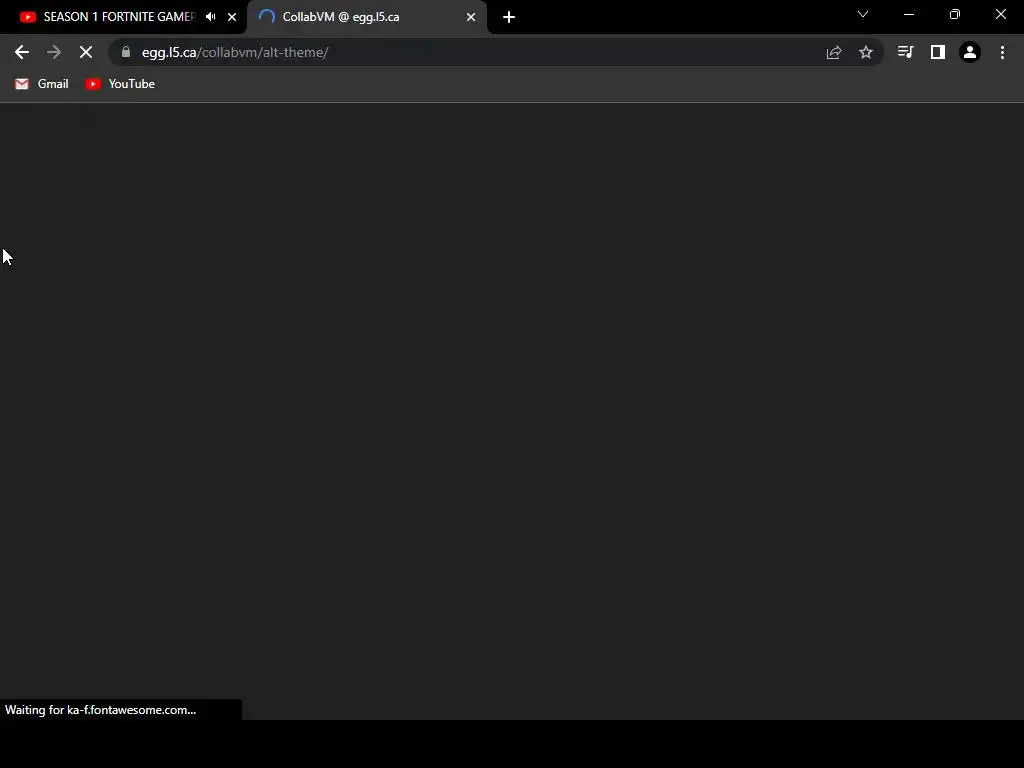Screen dimensions: 1024x768
Task: Go back to the previous page
Action: (22, 52)
